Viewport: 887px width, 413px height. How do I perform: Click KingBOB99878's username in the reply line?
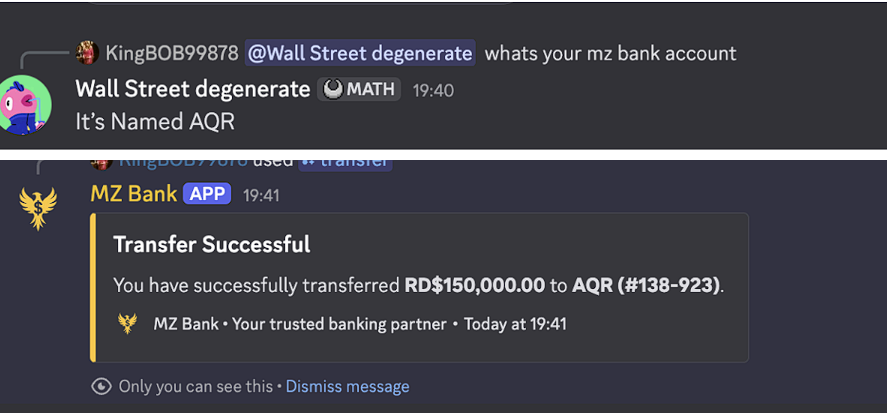tap(172, 53)
